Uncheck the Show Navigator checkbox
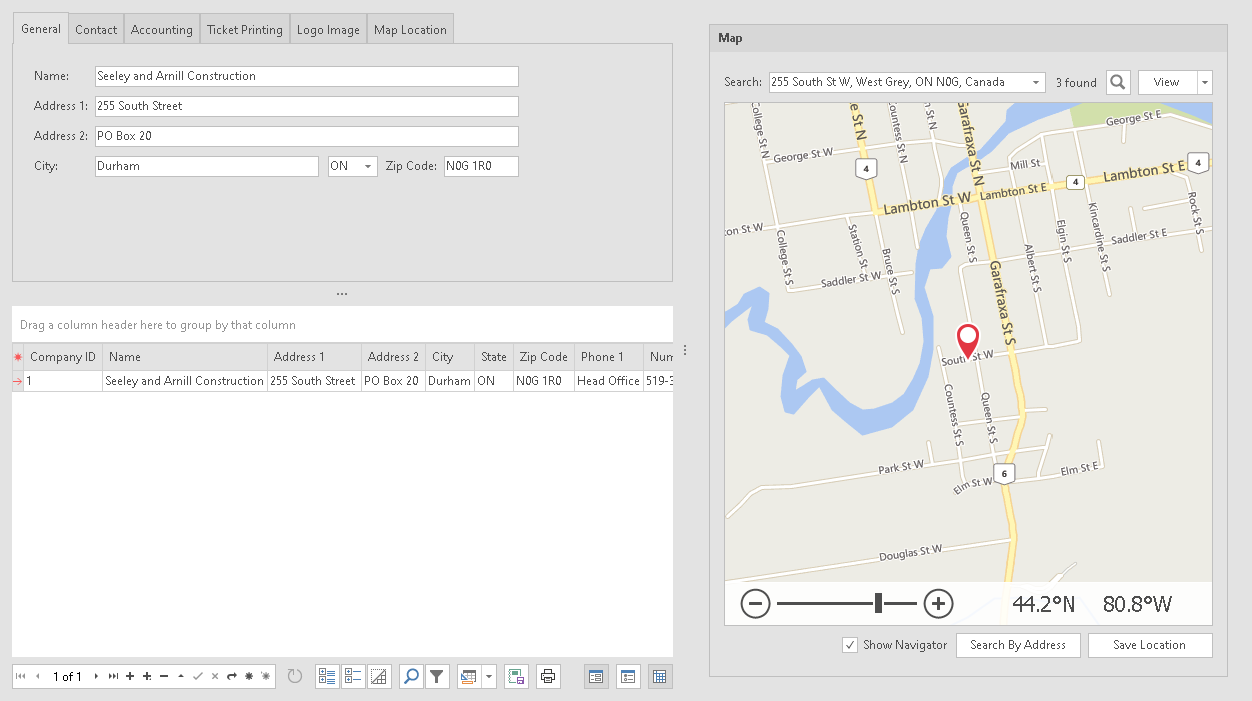 pyautogui.click(x=850, y=645)
